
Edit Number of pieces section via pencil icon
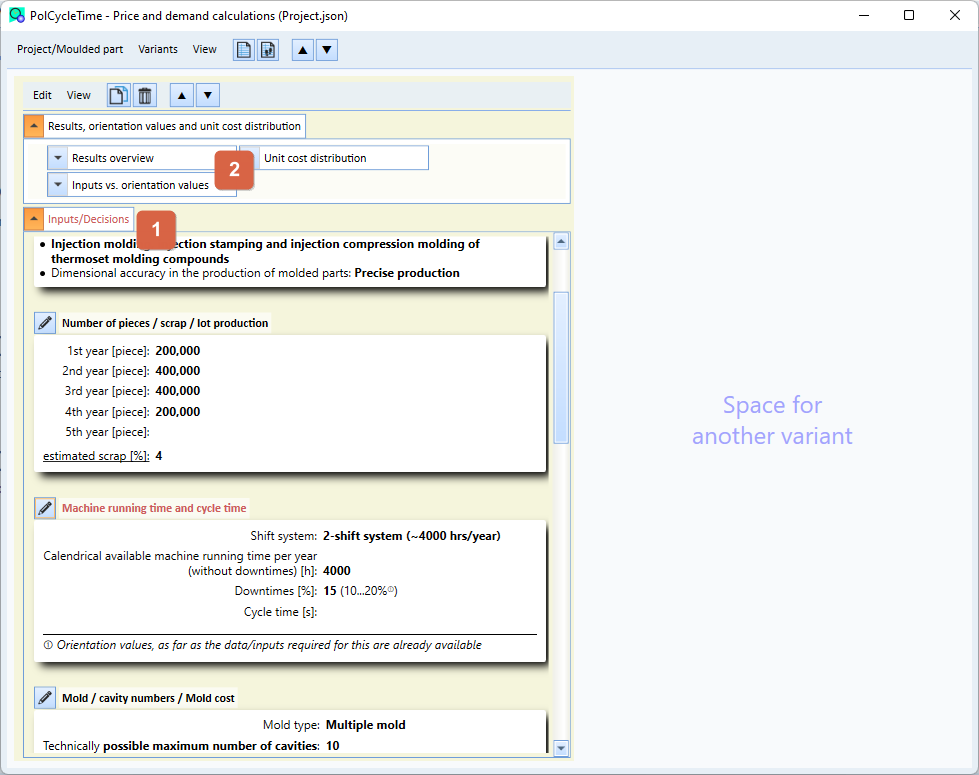pyautogui.click(x=45, y=323)
